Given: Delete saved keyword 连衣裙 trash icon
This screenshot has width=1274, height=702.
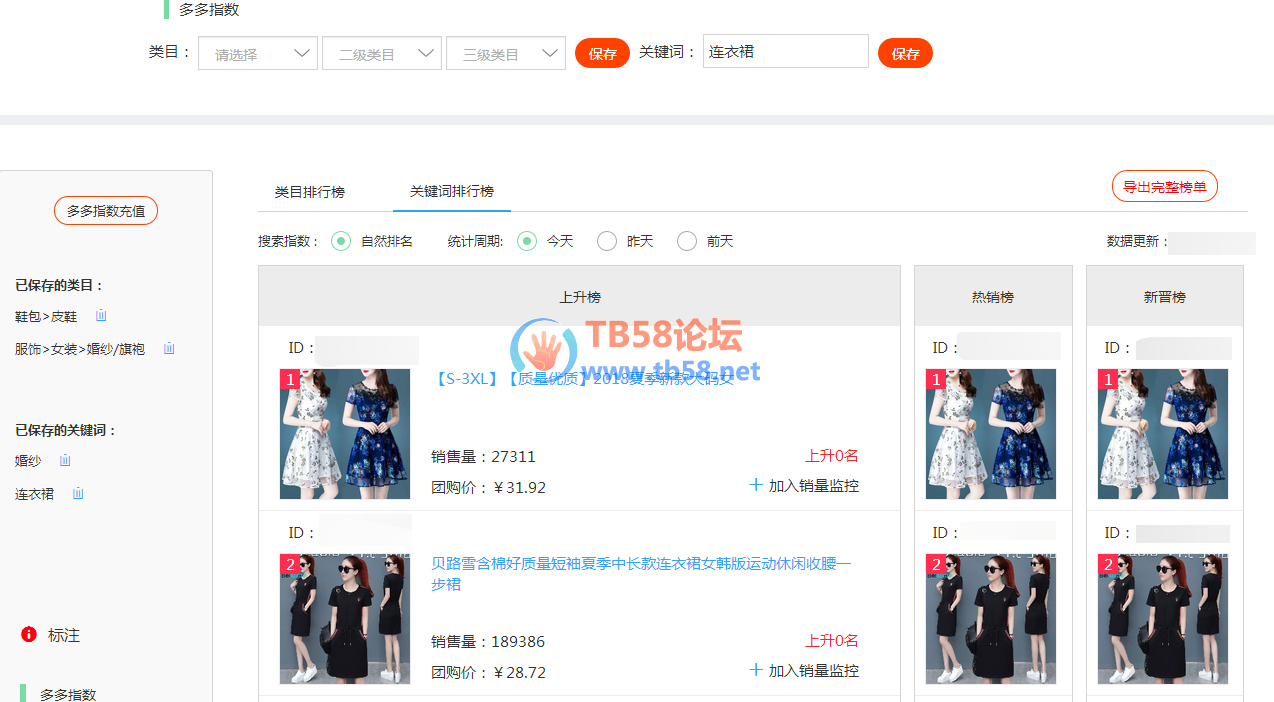Looking at the screenshot, I should (x=78, y=494).
